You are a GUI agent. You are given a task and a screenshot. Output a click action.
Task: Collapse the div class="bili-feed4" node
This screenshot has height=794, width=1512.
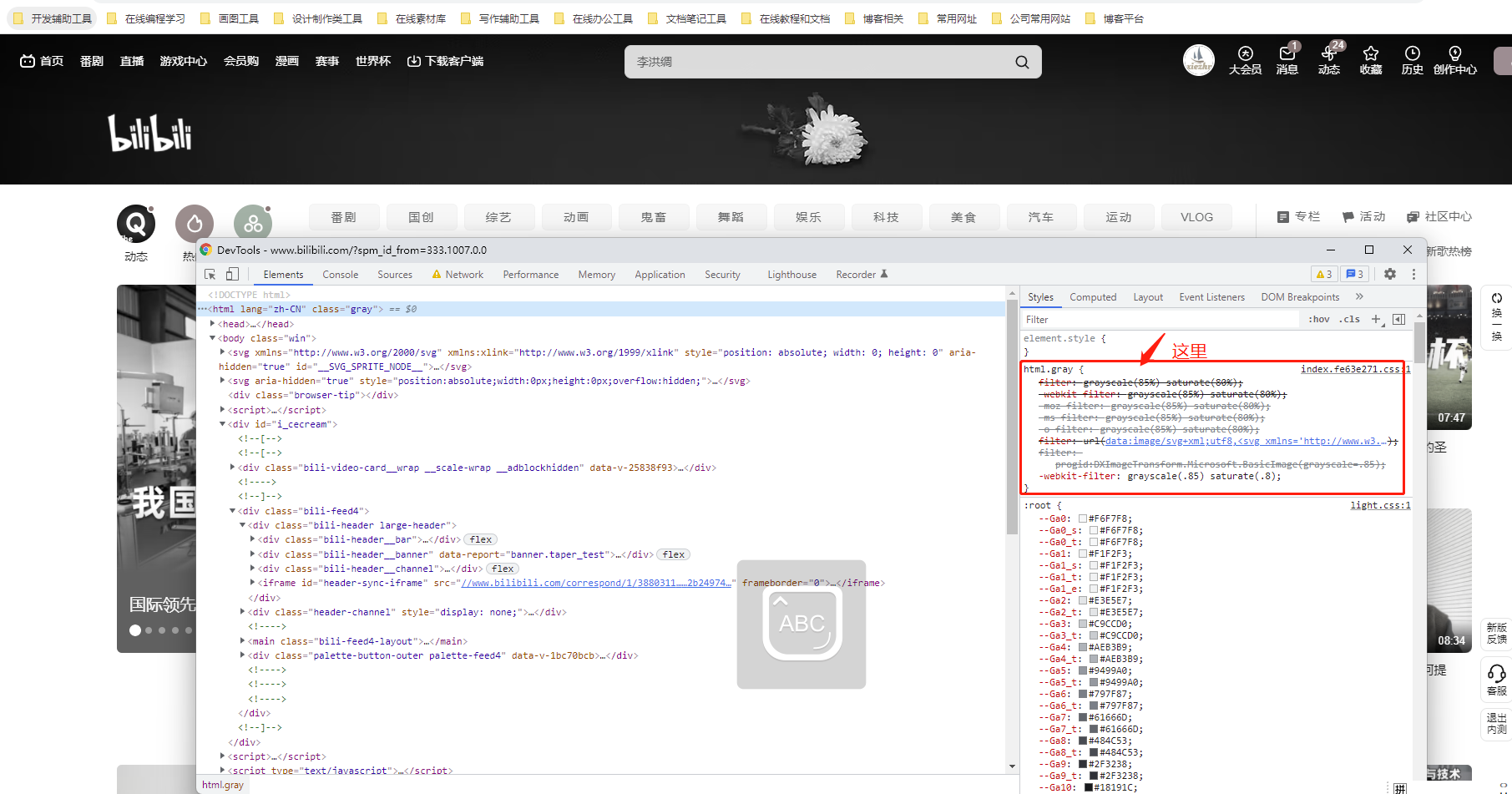233,511
